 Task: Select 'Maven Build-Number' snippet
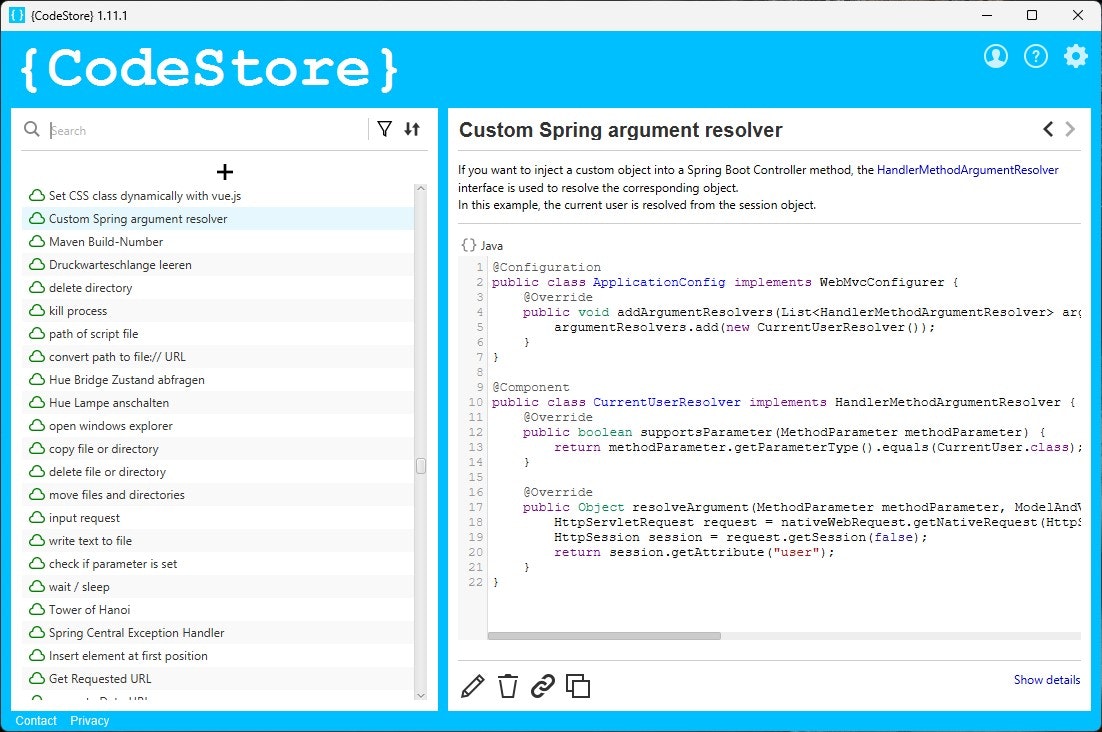(218, 242)
